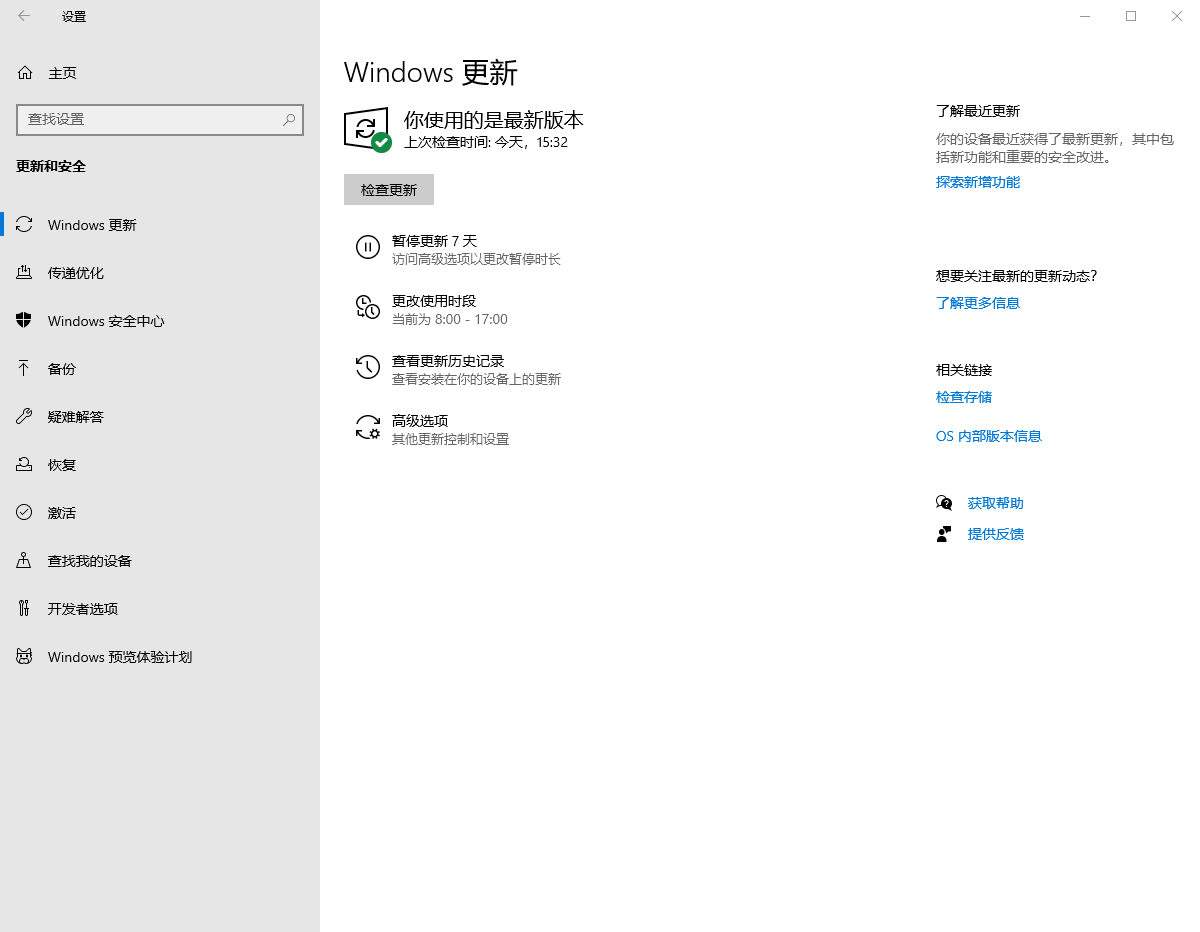Open the 激活 page
Screen dimensions: 1200x932
click(x=160, y=513)
